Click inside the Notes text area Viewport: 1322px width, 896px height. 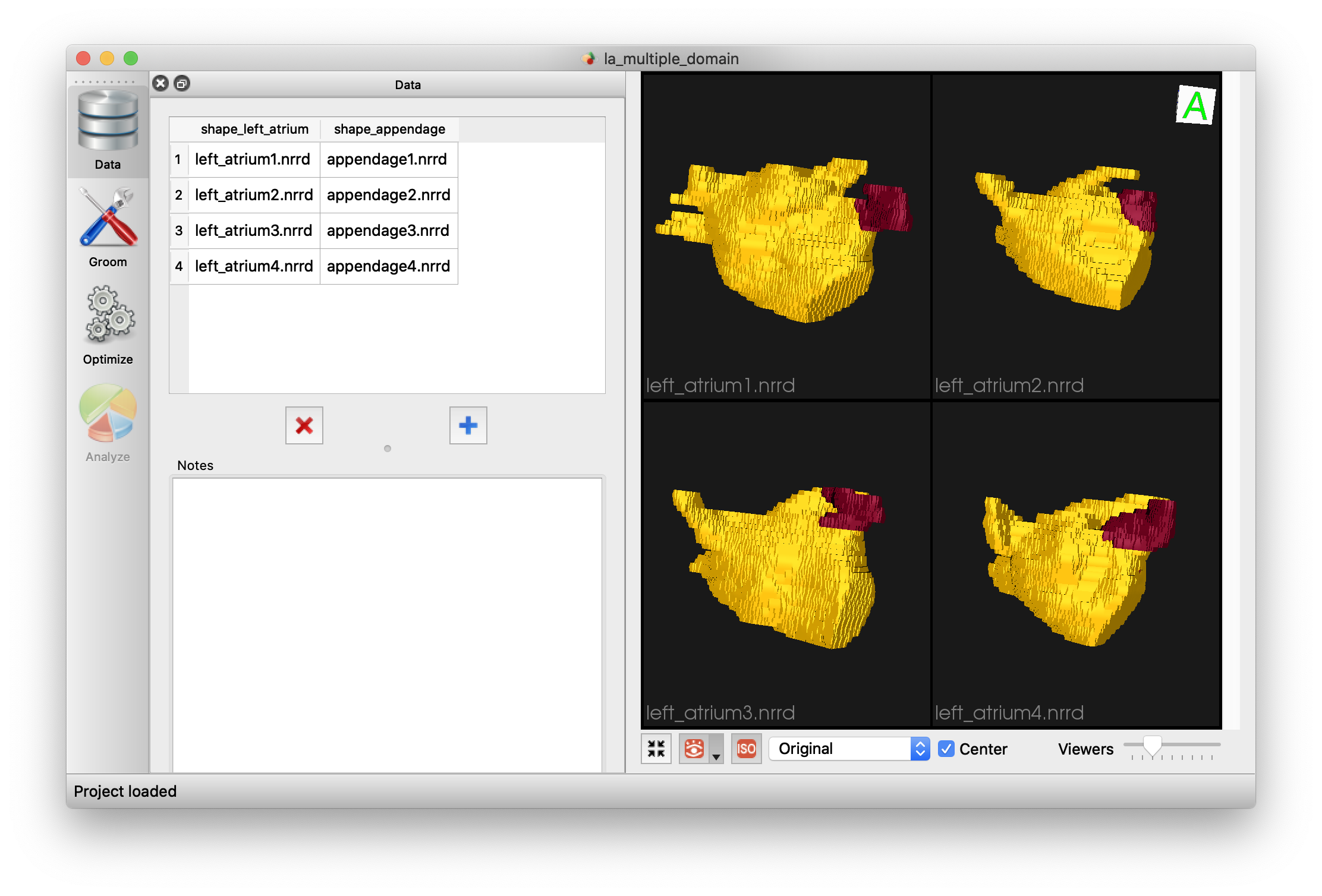[387, 624]
